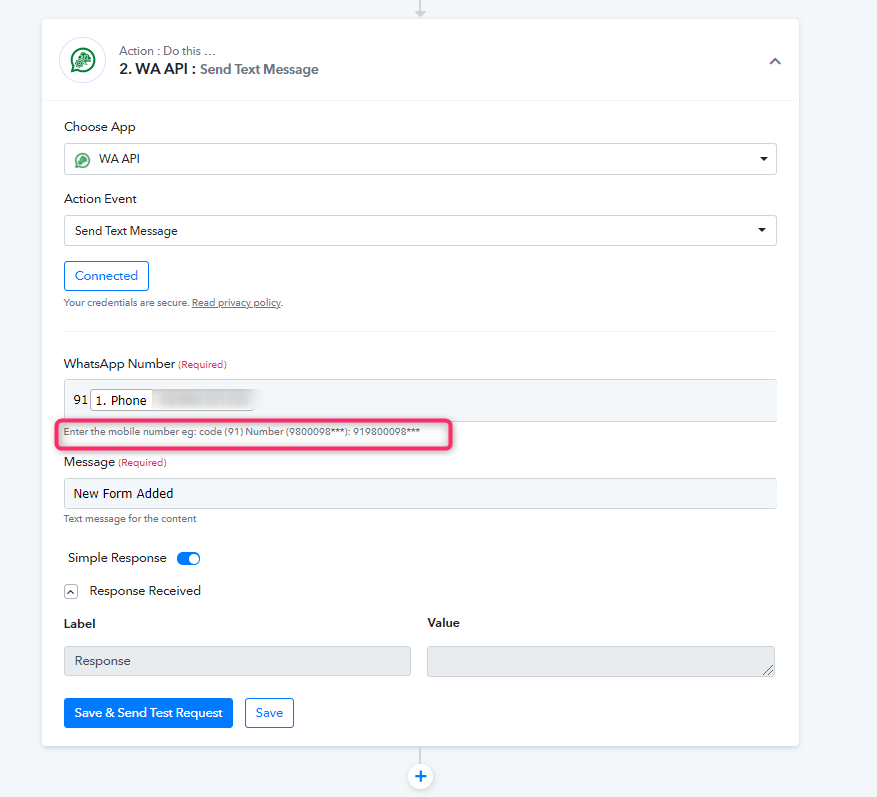This screenshot has height=797, width=877.
Task: Click the resize handle of Value text area
Action: (x=768, y=670)
